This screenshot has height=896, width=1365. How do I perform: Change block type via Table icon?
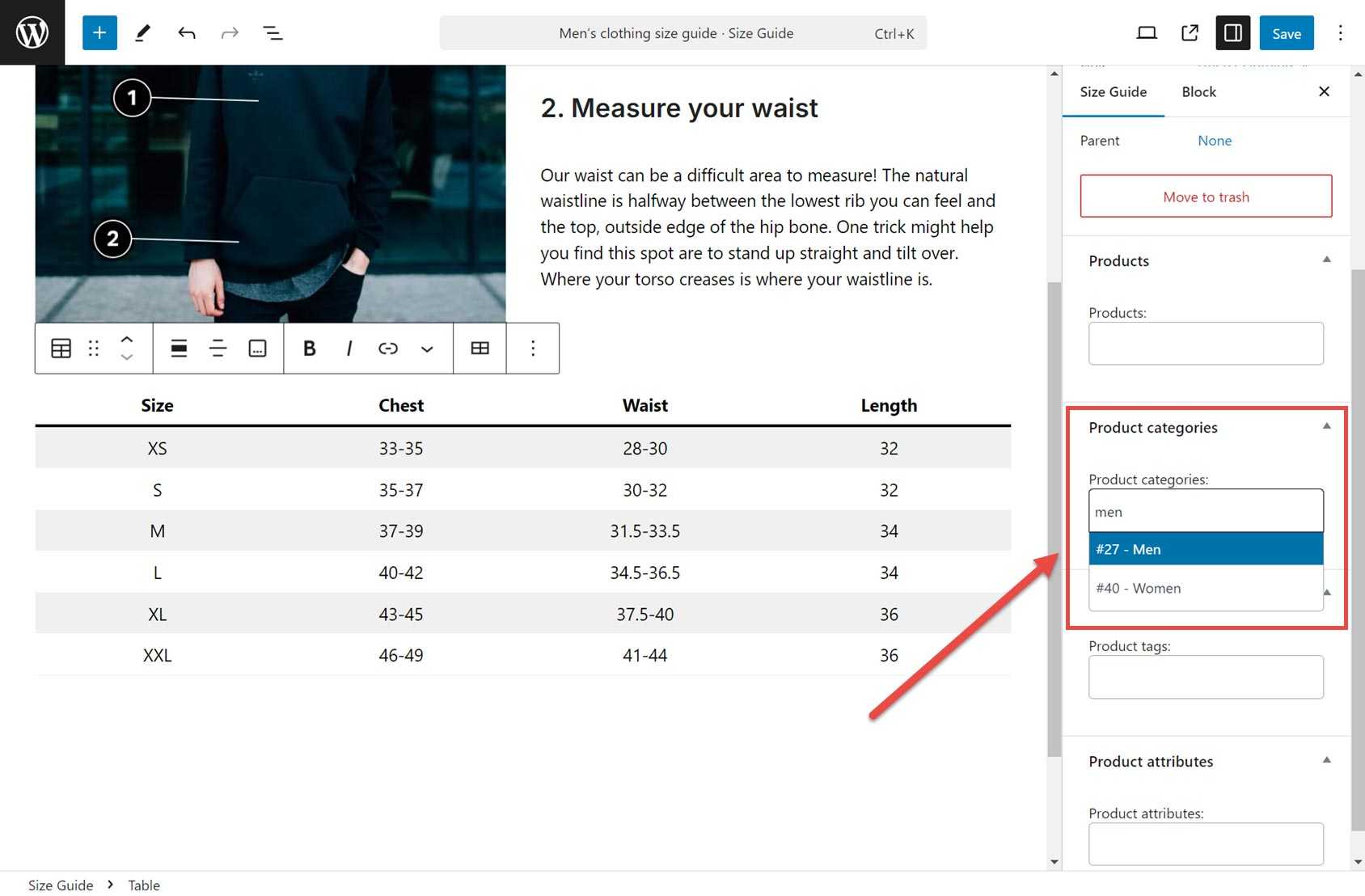tap(61, 349)
